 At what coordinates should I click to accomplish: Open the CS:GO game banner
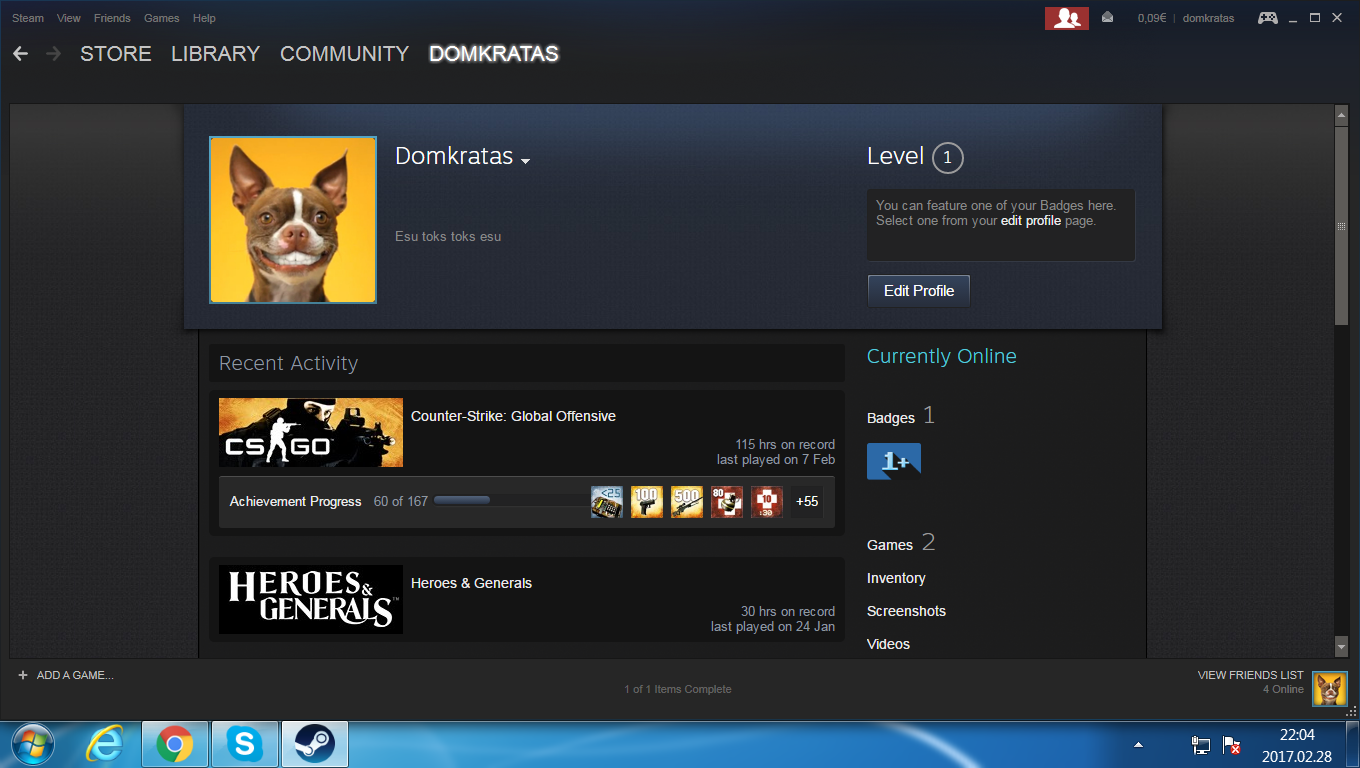(311, 432)
